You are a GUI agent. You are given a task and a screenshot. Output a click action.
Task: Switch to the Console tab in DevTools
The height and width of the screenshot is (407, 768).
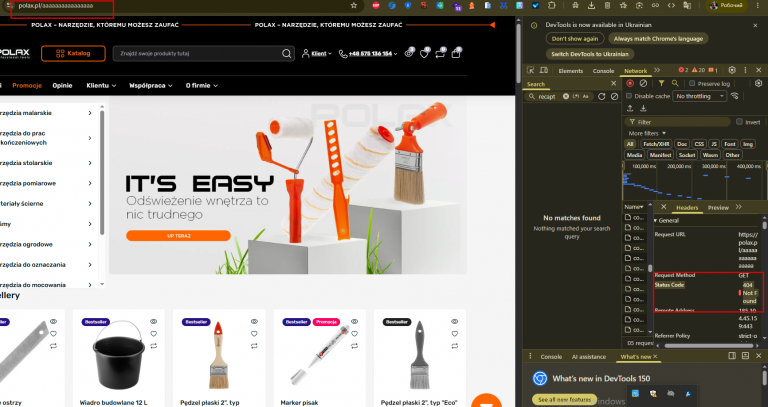pos(603,71)
